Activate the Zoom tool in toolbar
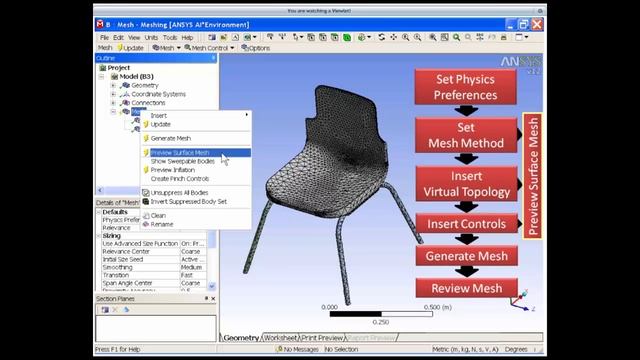 click(x=405, y=38)
